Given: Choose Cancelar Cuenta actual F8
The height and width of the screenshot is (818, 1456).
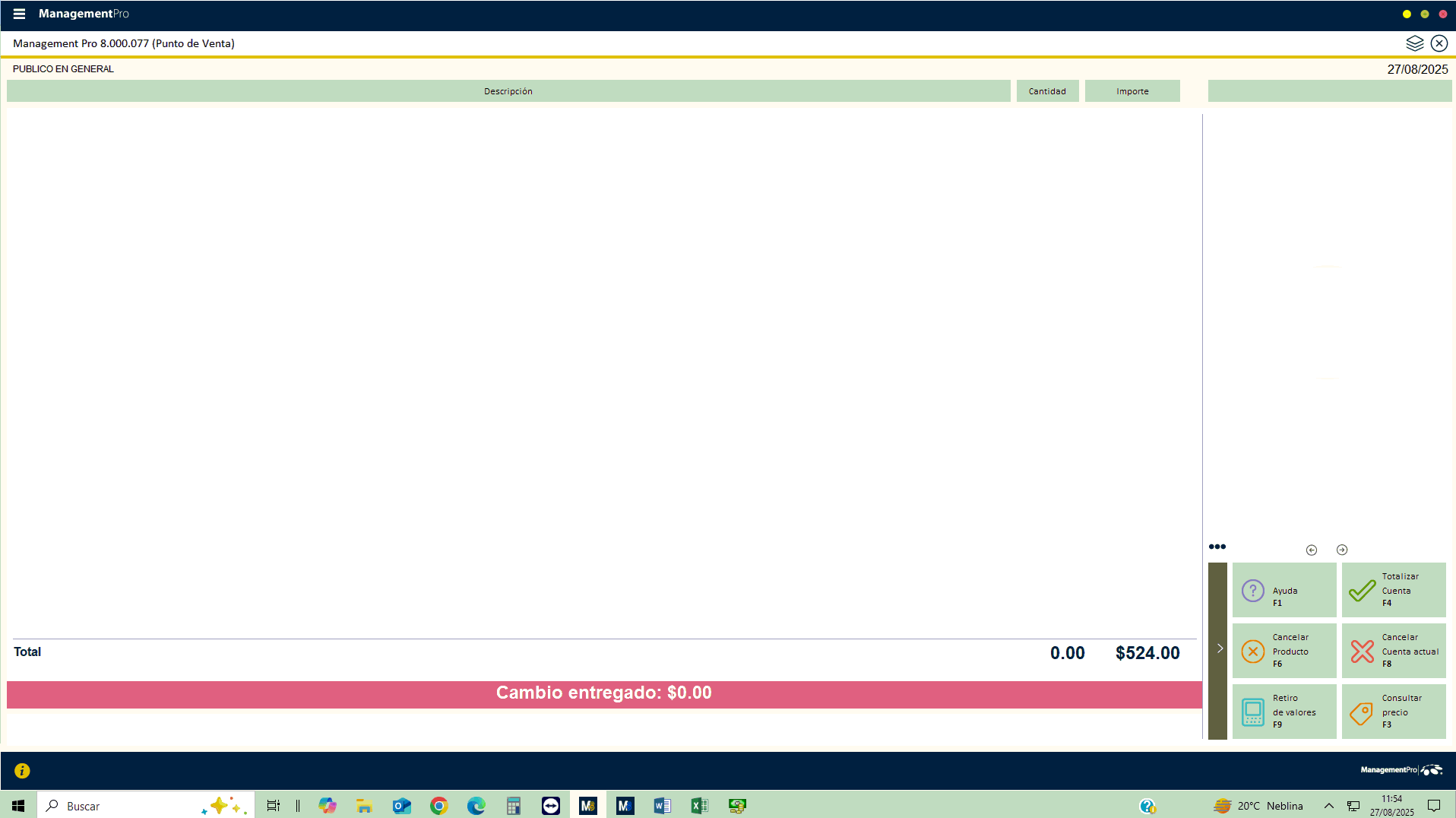Looking at the screenshot, I should [x=1394, y=651].
